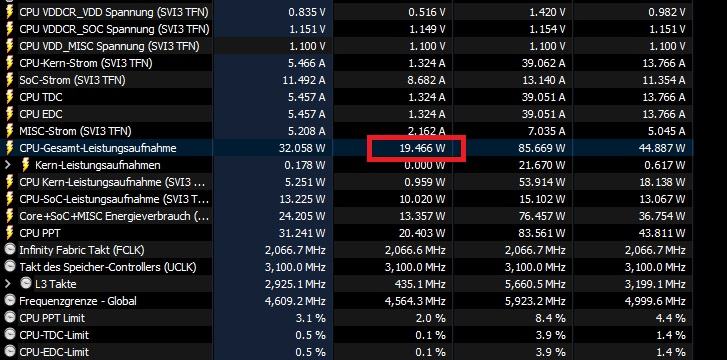The width and height of the screenshot is (727, 360).
Task: Click the 11.492 A SoC-Strom current value
Action: click(x=304, y=80)
